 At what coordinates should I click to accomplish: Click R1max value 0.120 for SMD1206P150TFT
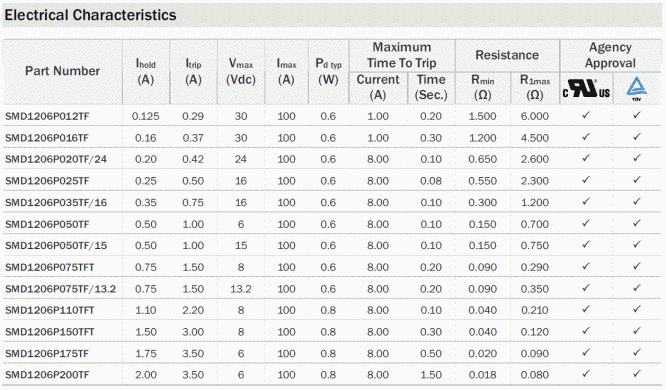tap(535, 332)
